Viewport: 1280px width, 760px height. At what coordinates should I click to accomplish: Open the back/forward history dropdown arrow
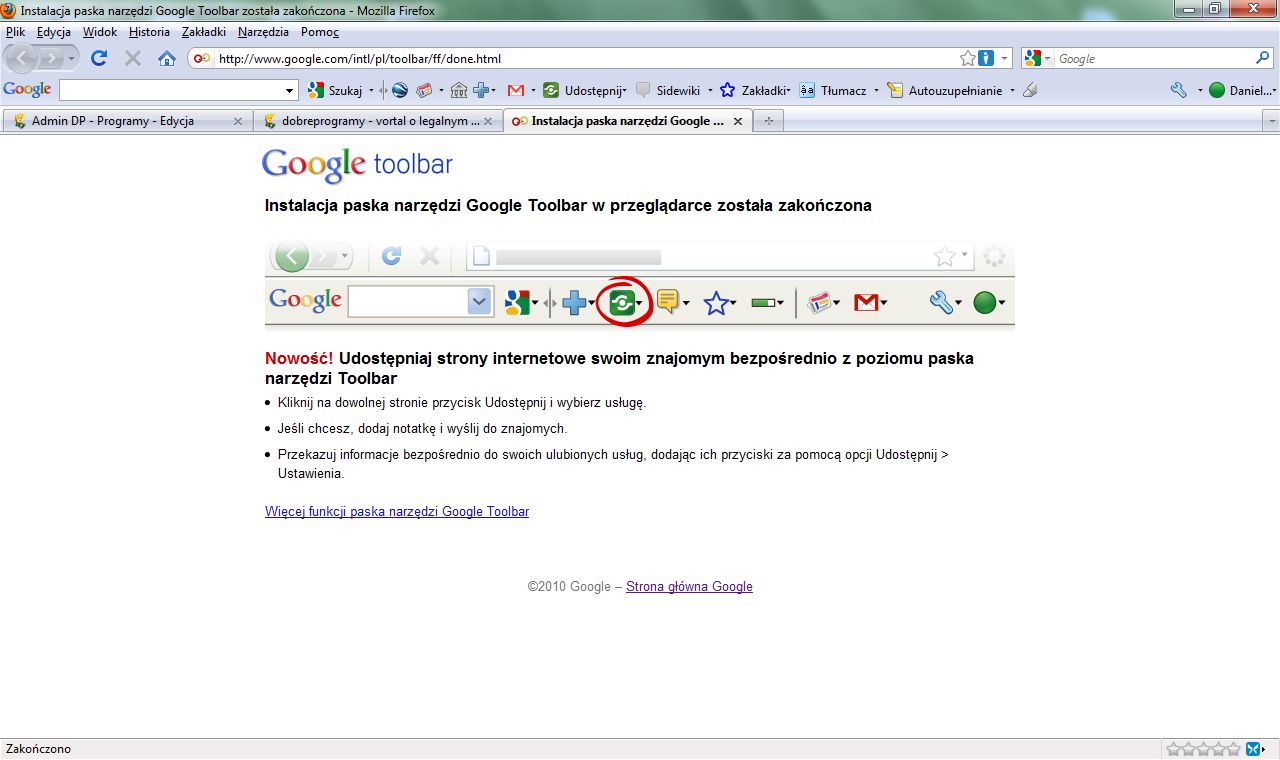click(x=71, y=59)
